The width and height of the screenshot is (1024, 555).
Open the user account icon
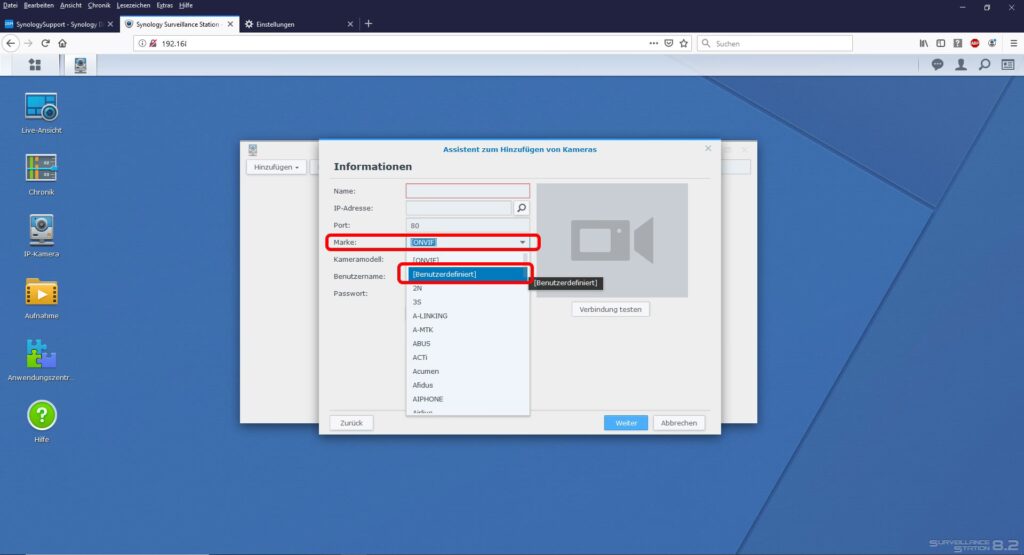click(x=960, y=64)
